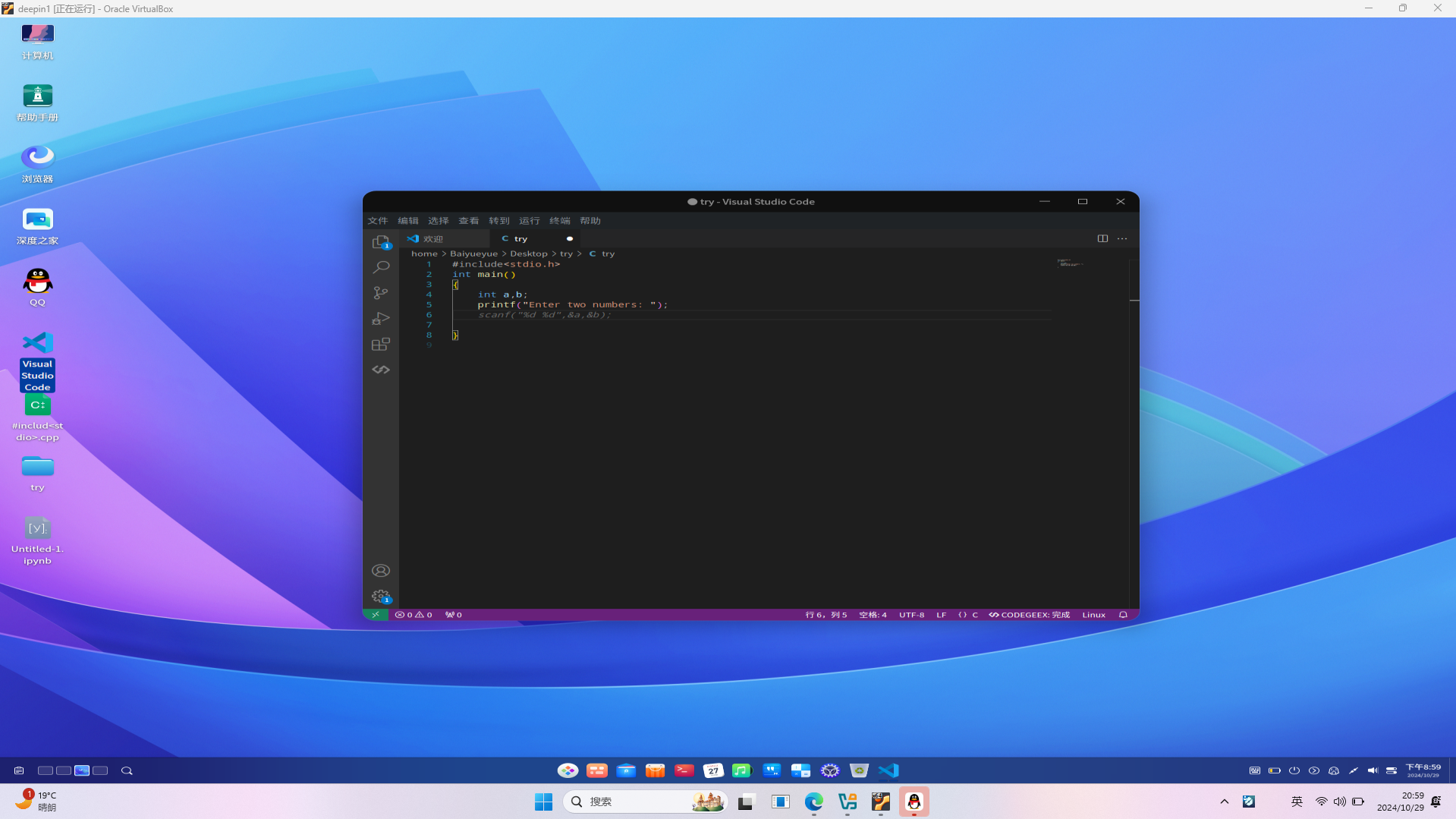Open the 帮助 menu
The image size is (1456, 819).
pos(590,221)
